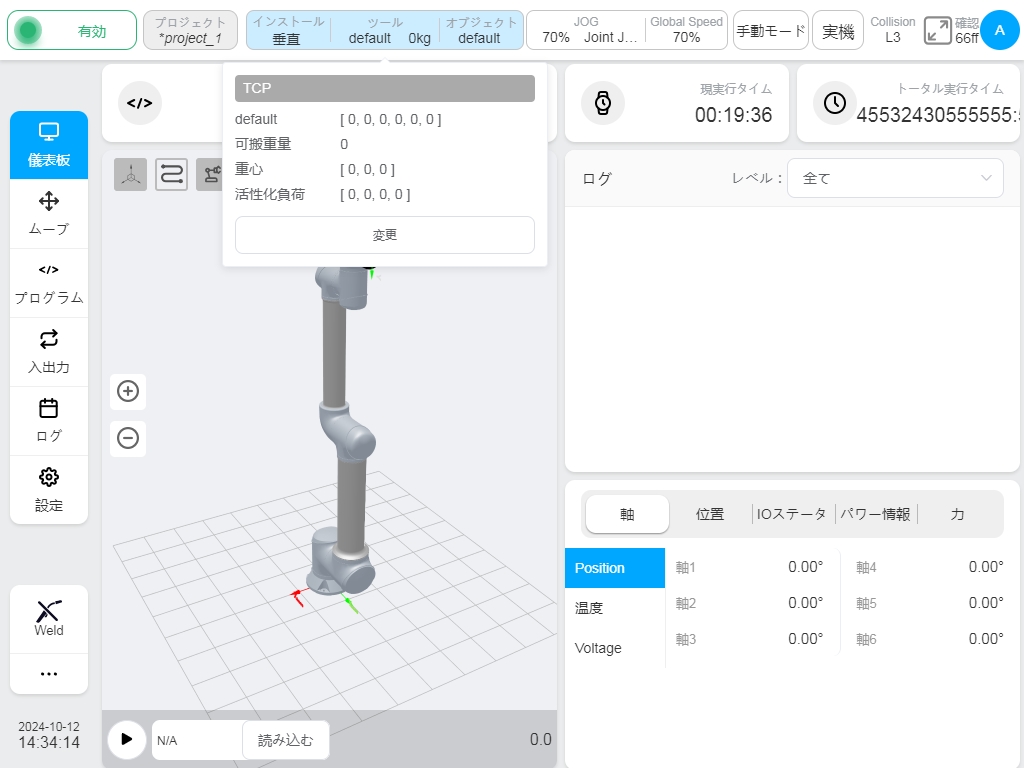Click the 可搬重量 payload row

click(x=385, y=144)
